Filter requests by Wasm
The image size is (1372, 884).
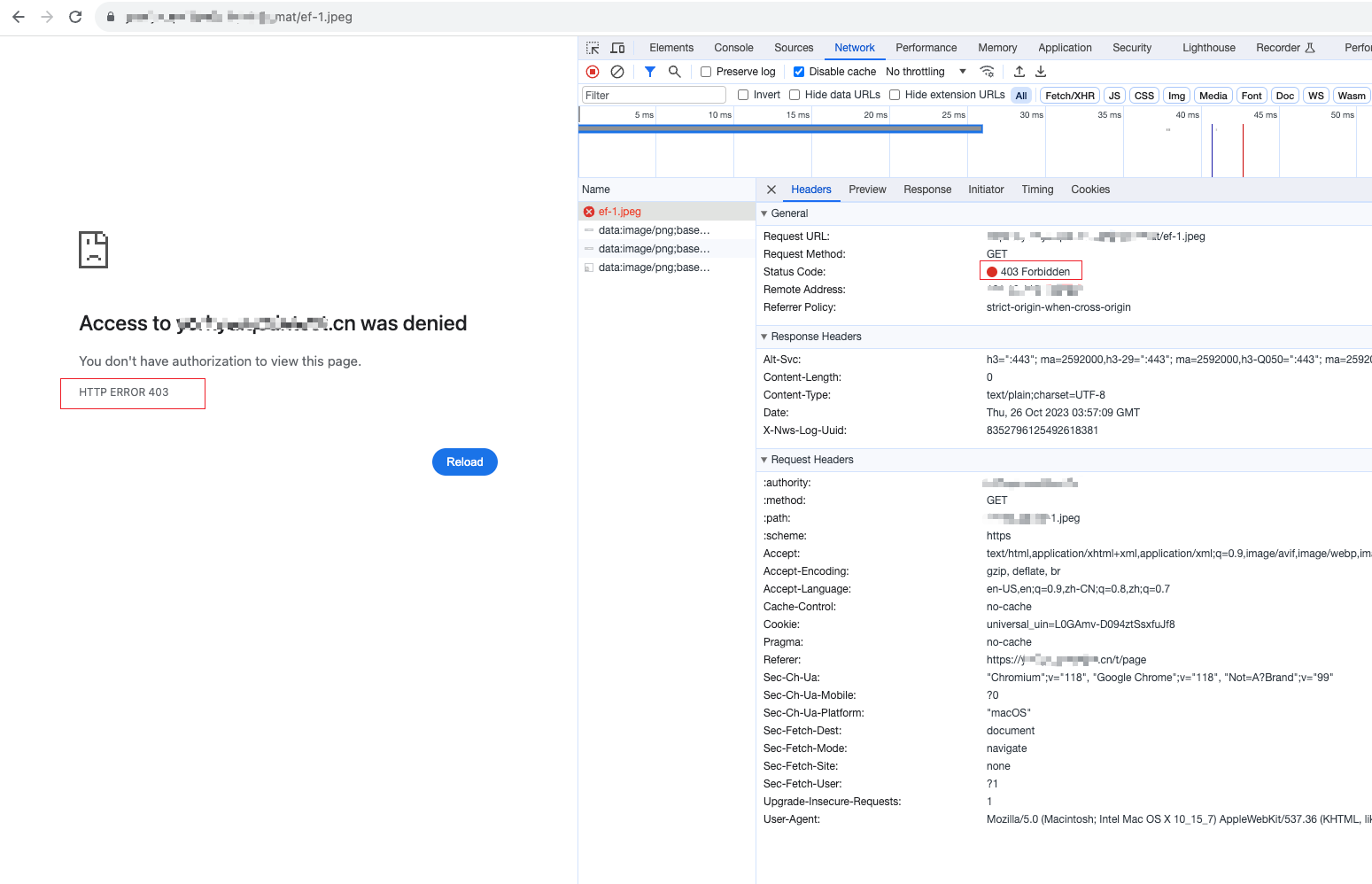(x=1352, y=96)
